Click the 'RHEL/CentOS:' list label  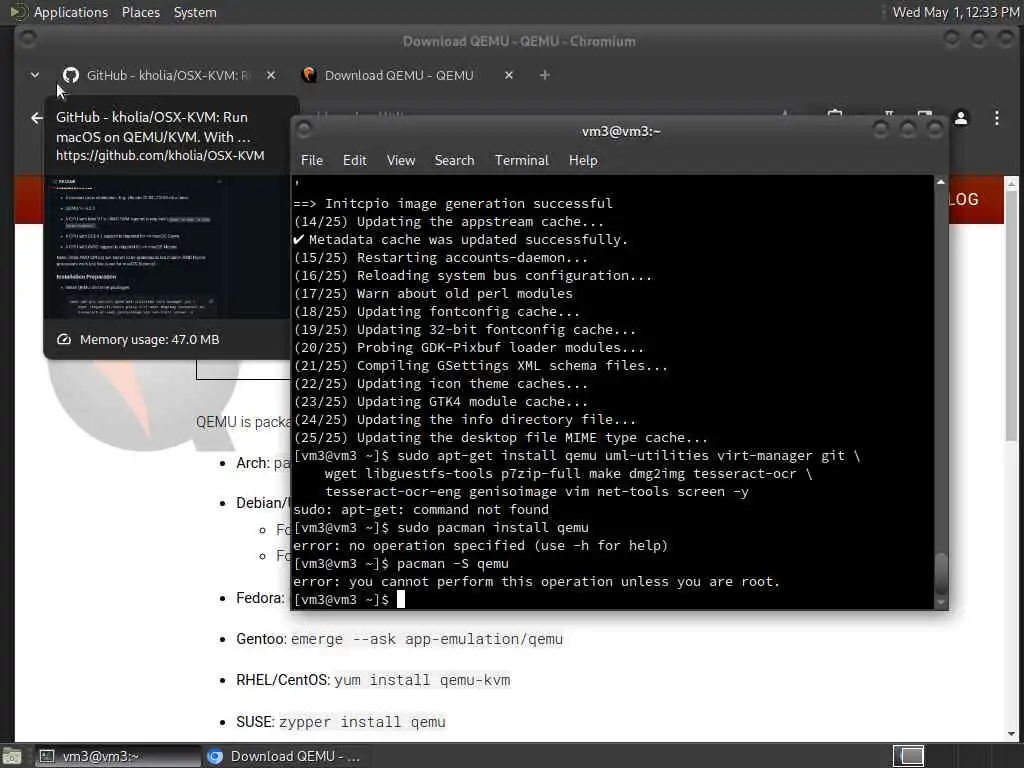click(x=283, y=680)
